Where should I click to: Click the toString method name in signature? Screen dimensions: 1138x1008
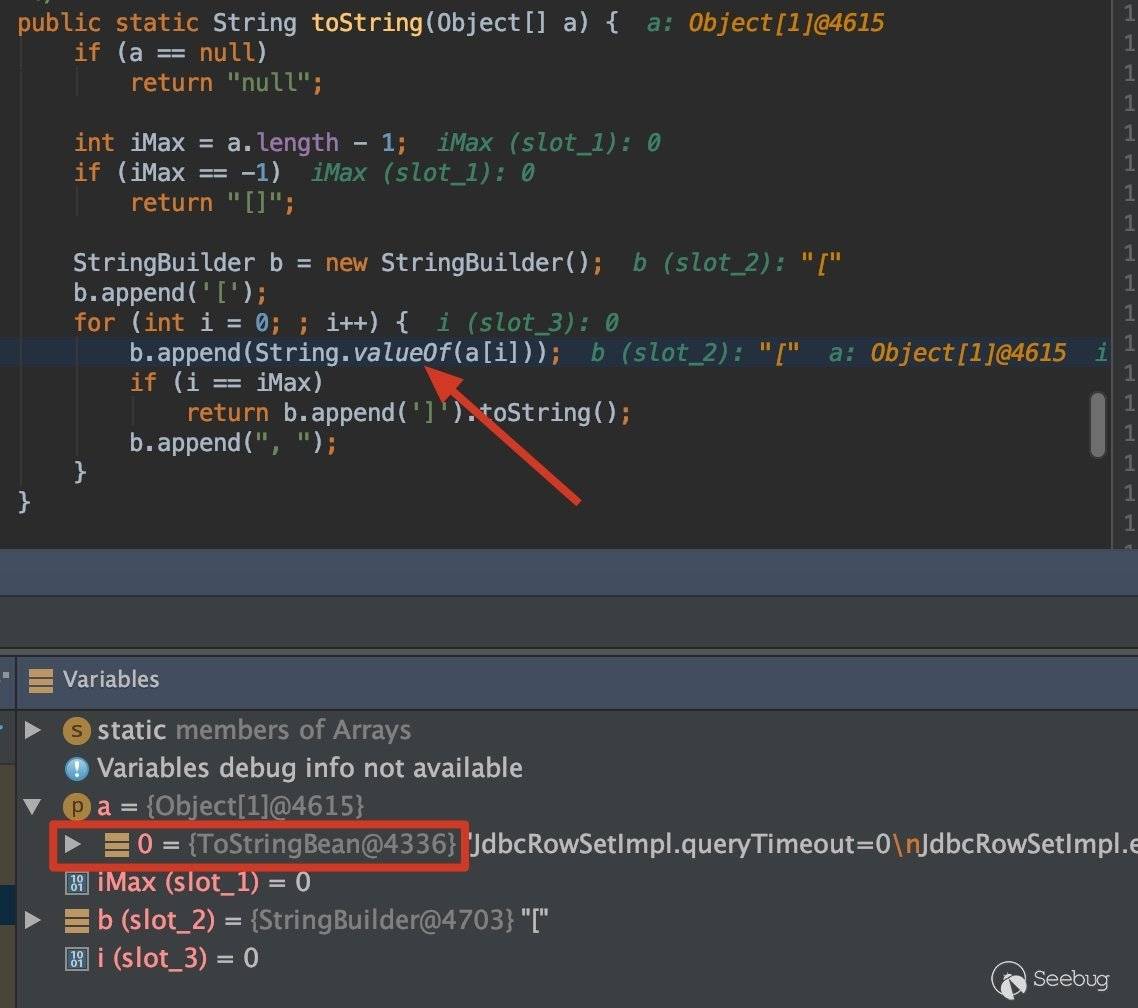click(x=367, y=23)
